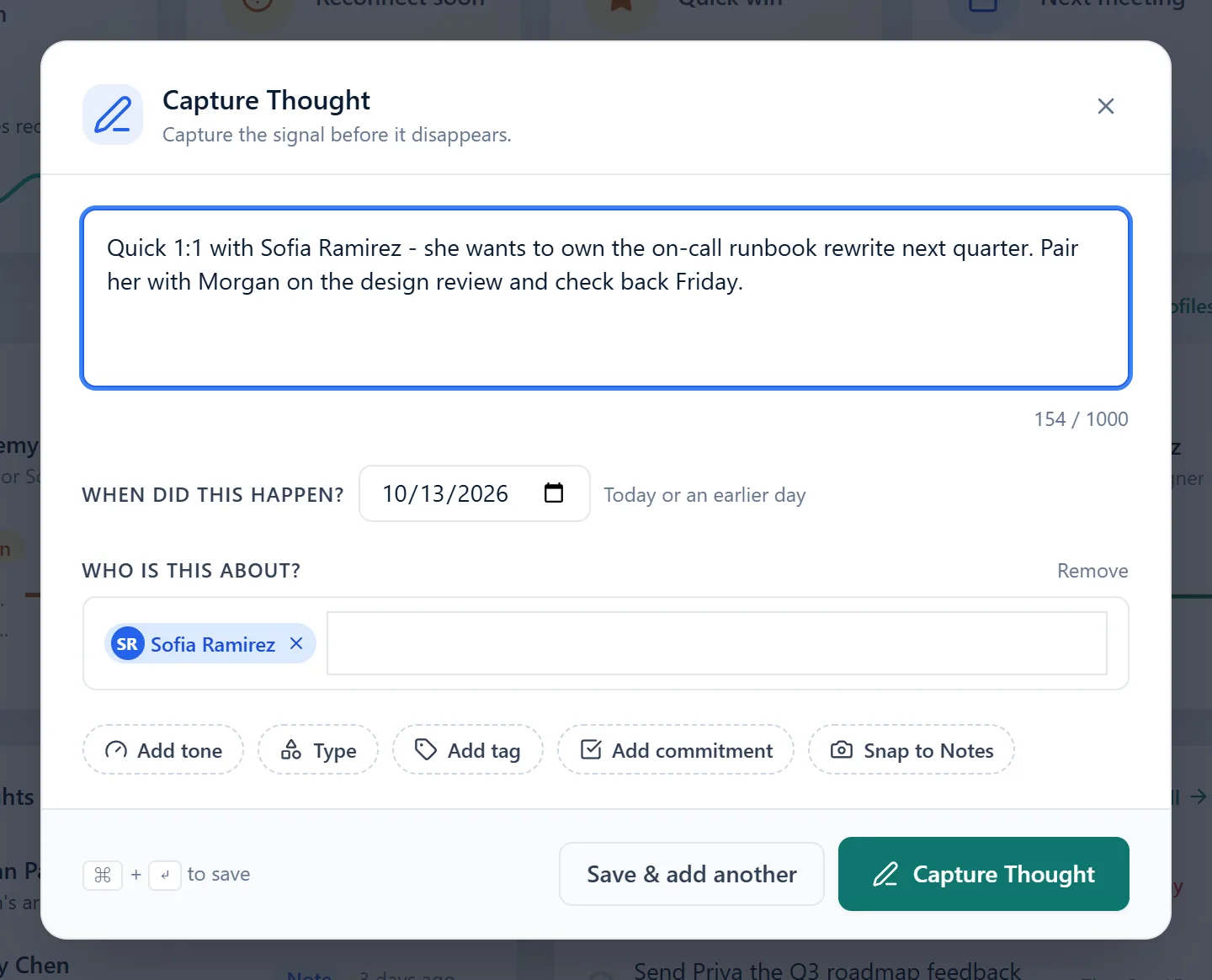Remove the Sofia Ramirez chip via its X
Image resolution: width=1212 pixels, height=980 pixels.
pos(296,643)
